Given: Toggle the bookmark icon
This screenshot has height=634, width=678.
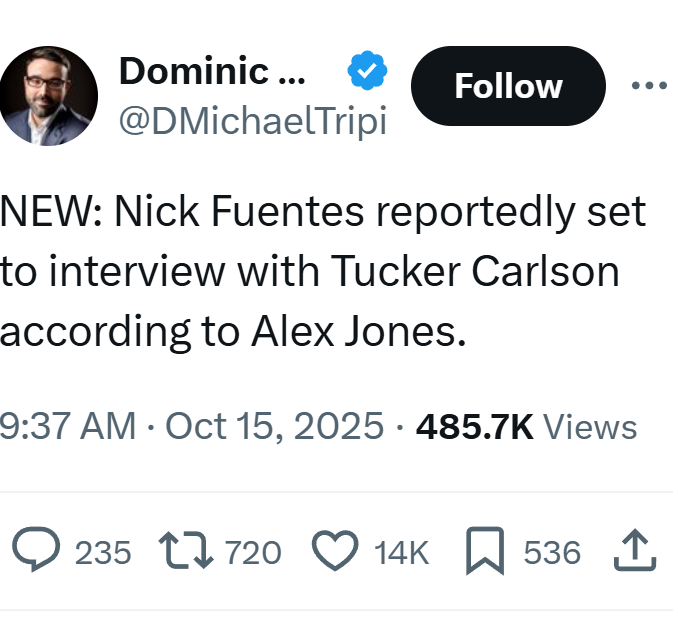Looking at the screenshot, I should click(485, 552).
